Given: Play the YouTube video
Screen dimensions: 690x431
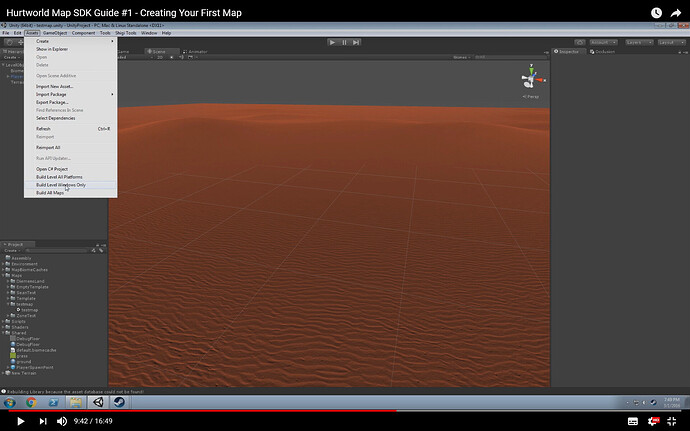Looking at the screenshot, I should [20, 421].
